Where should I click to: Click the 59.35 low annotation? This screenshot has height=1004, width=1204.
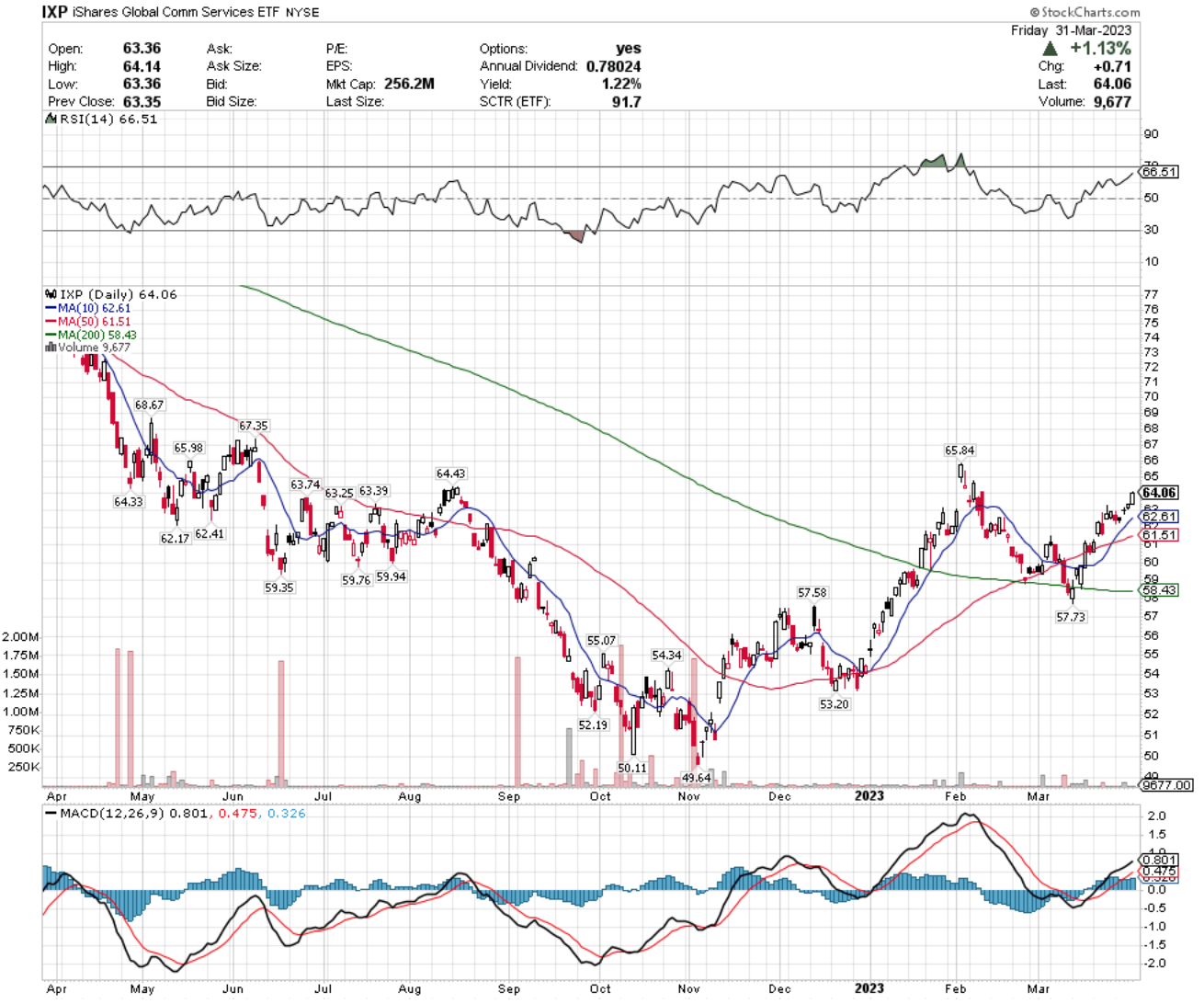(279, 587)
